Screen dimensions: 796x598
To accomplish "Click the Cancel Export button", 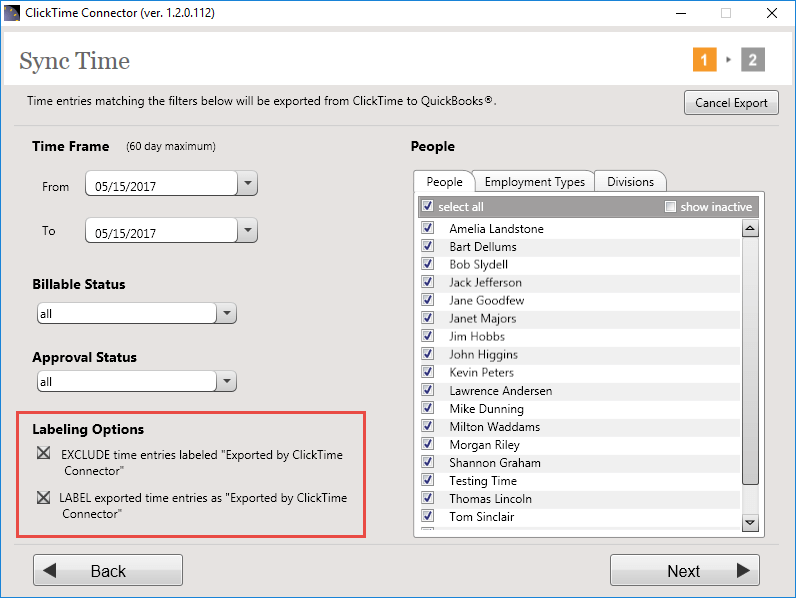I will (x=731, y=103).
